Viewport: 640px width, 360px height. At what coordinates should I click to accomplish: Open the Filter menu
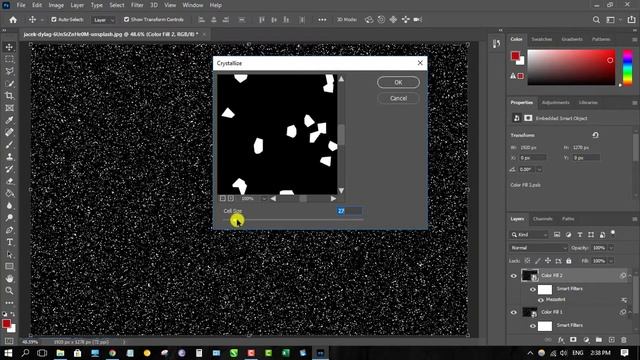[137, 5]
